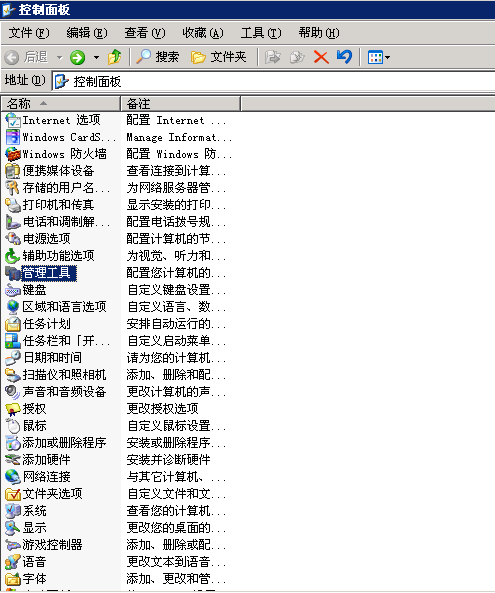Viewport: 495px width, 593px height.
Task: Click the 鼠标 icon
Action: (x=12, y=425)
